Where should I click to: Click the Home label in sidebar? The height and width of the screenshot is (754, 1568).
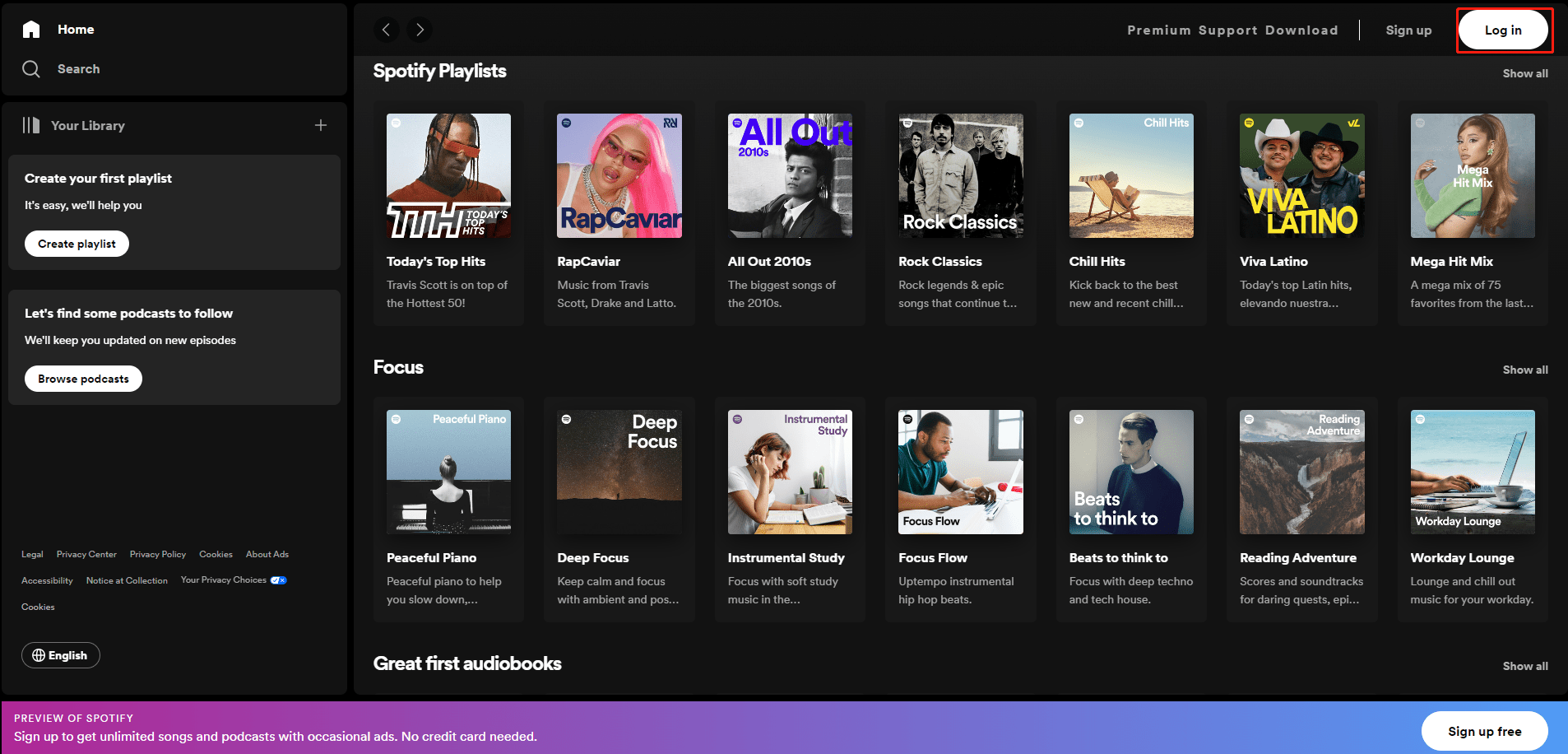(76, 30)
